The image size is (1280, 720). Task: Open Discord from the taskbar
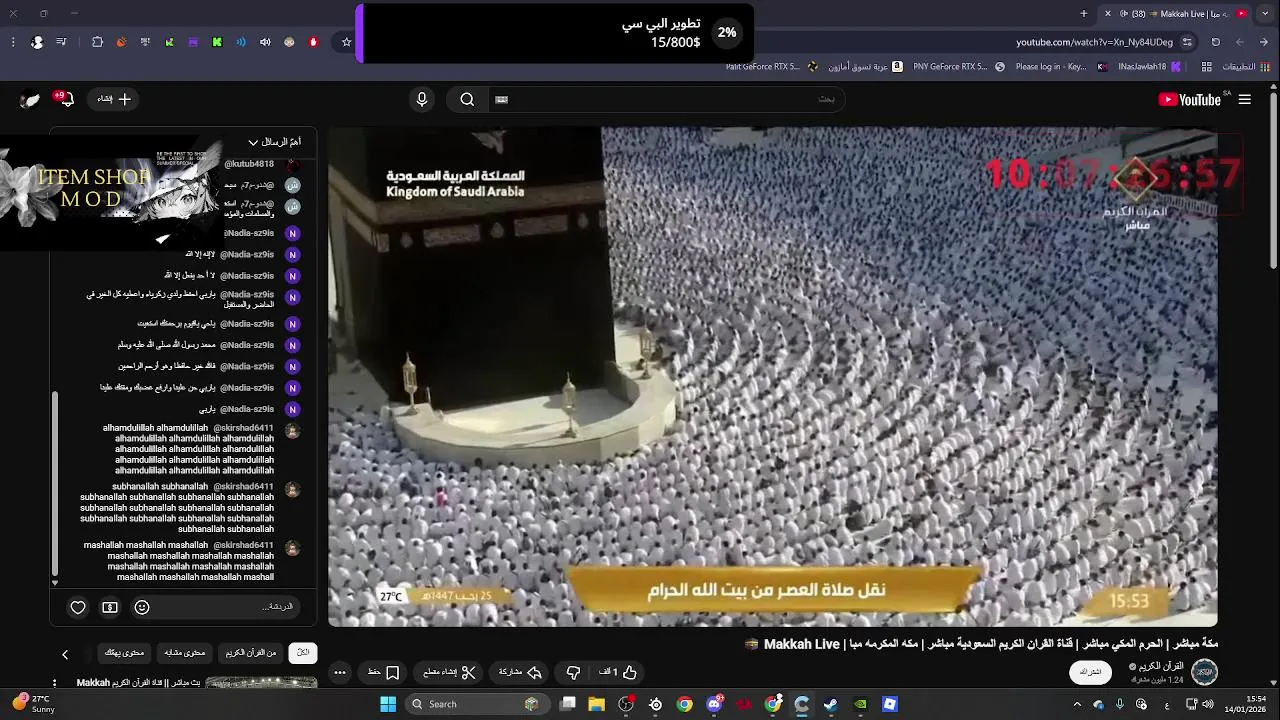tap(714, 704)
